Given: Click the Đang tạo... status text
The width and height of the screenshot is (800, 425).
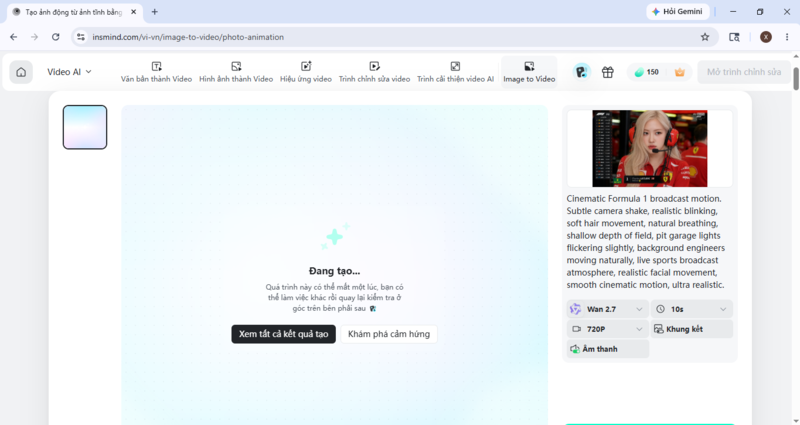Looking at the screenshot, I should 334,271.
